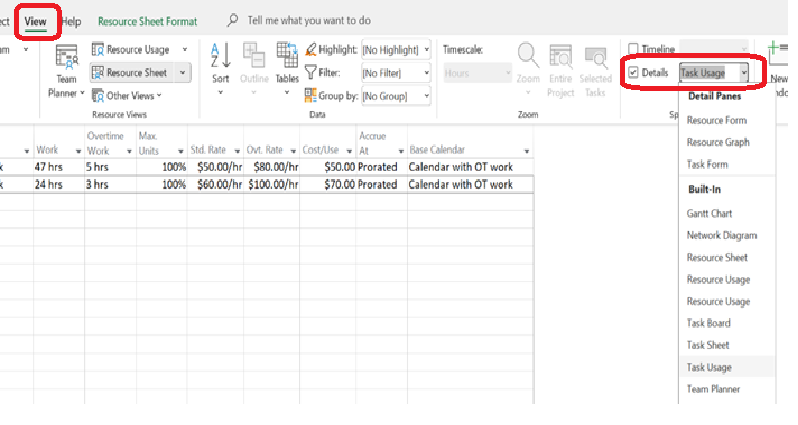
Task: Expand the Resource Sheet dropdown arrow
Action: point(183,73)
